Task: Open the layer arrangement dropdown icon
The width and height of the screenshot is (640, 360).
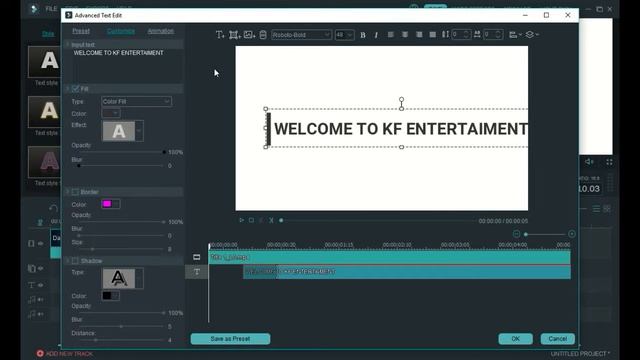Action: tap(532, 35)
